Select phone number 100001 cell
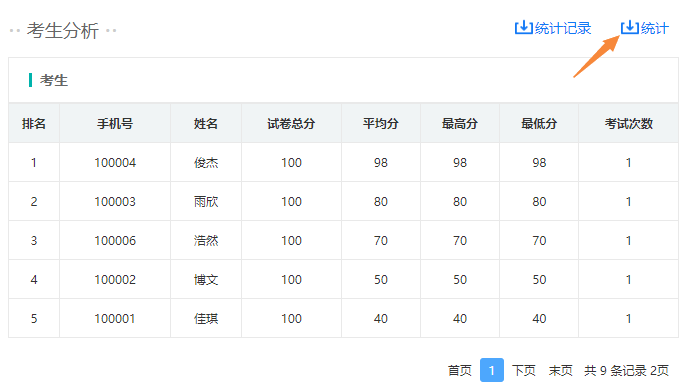 click(x=115, y=319)
